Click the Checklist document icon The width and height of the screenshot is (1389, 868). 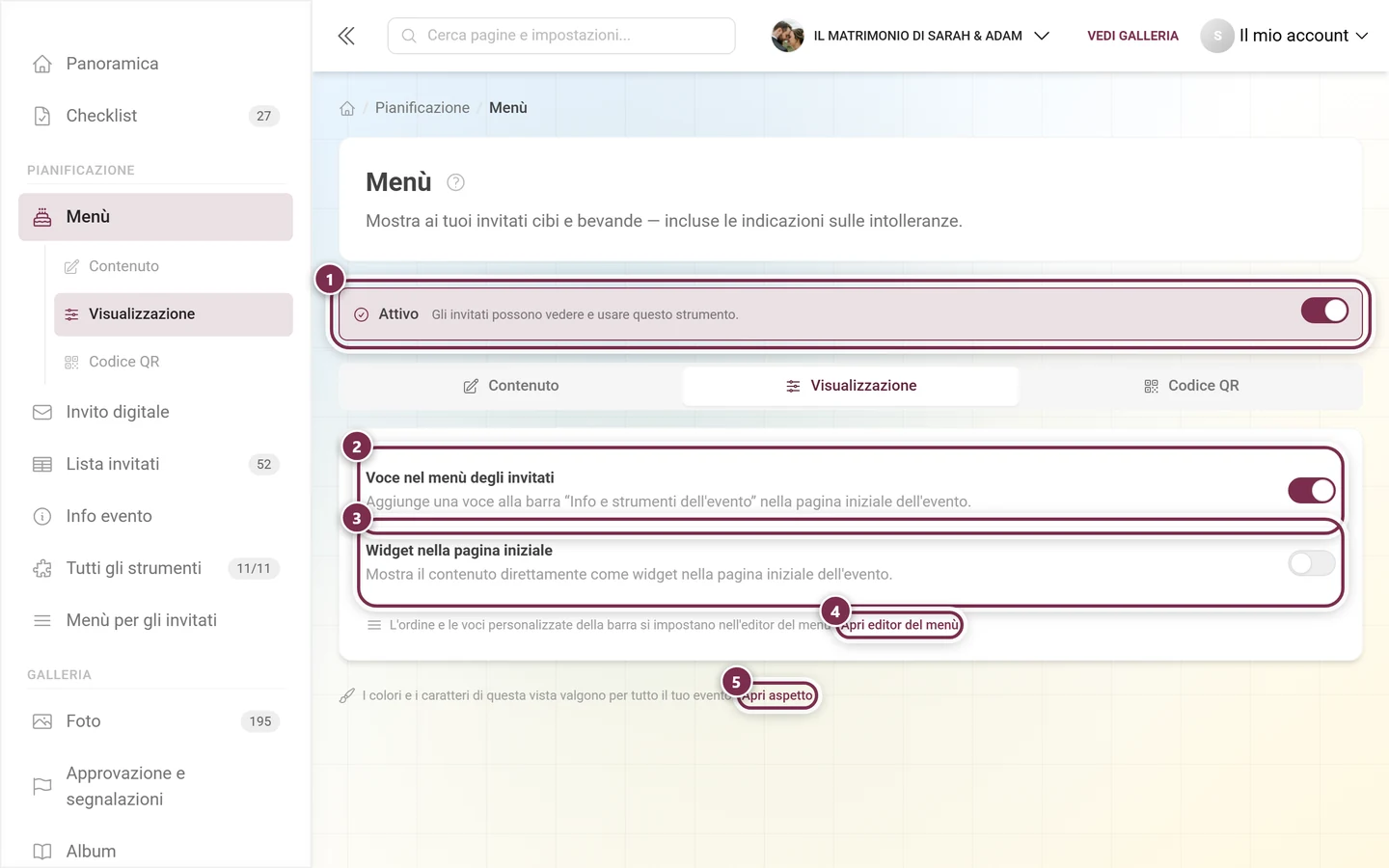42,116
